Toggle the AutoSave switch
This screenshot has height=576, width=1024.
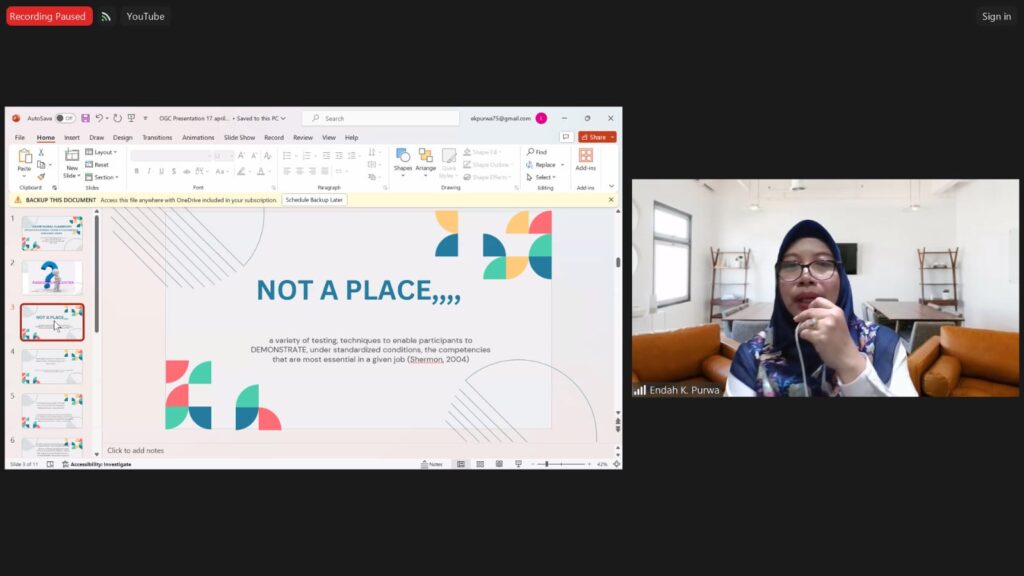pos(65,118)
